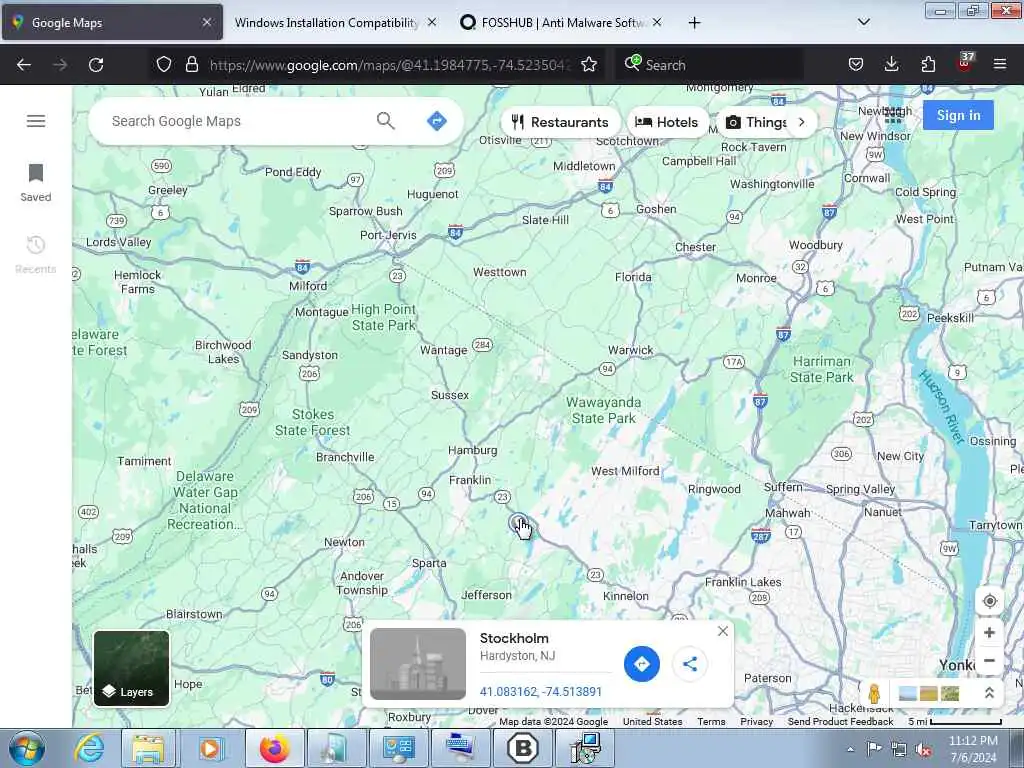The width and height of the screenshot is (1024, 768).
Task: Switch to the Google Maps tab
Action: pyautogui.click(x=112, y=23)
